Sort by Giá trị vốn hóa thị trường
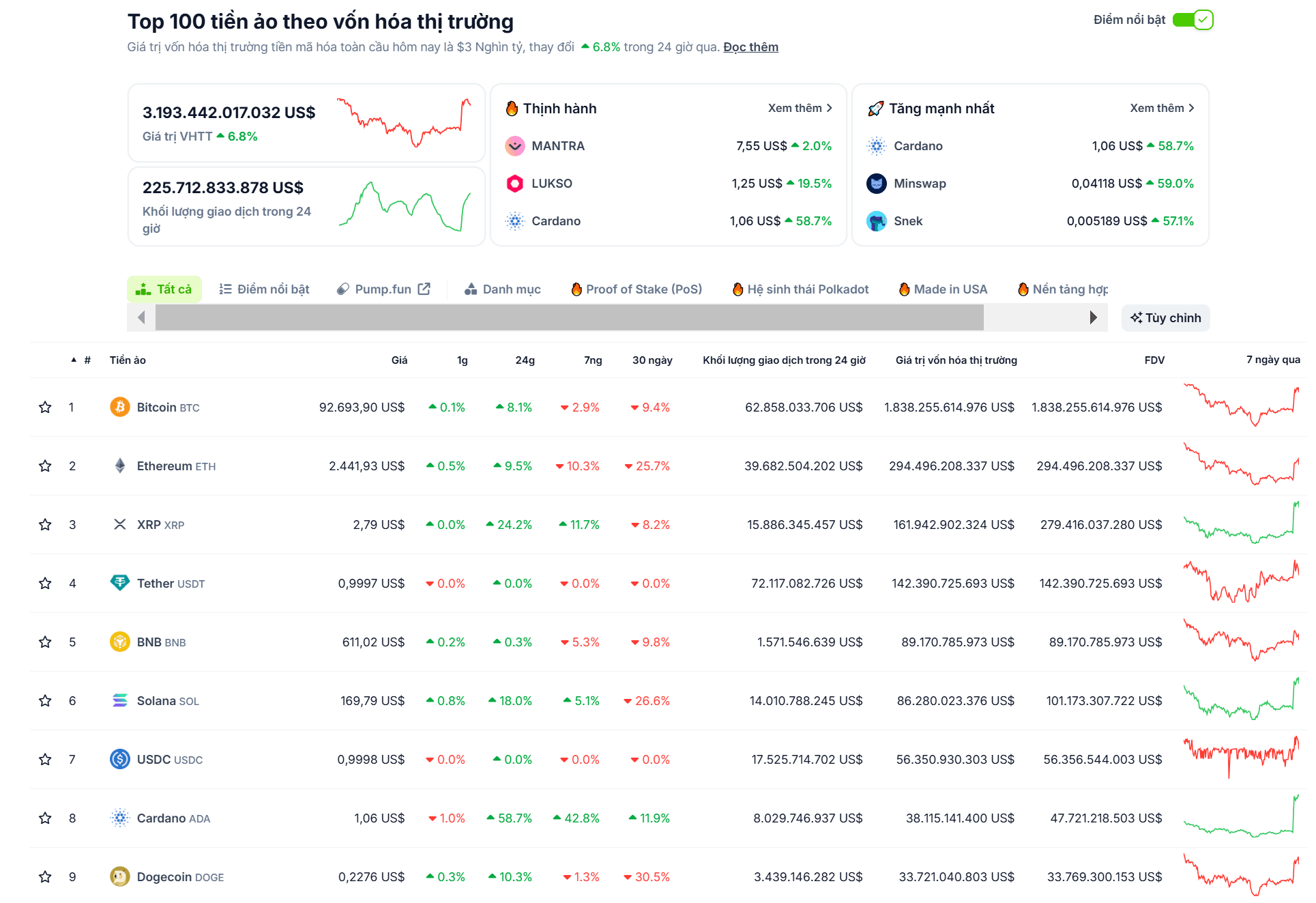This screenshot has width=1316, height=903. coord(956,360)
